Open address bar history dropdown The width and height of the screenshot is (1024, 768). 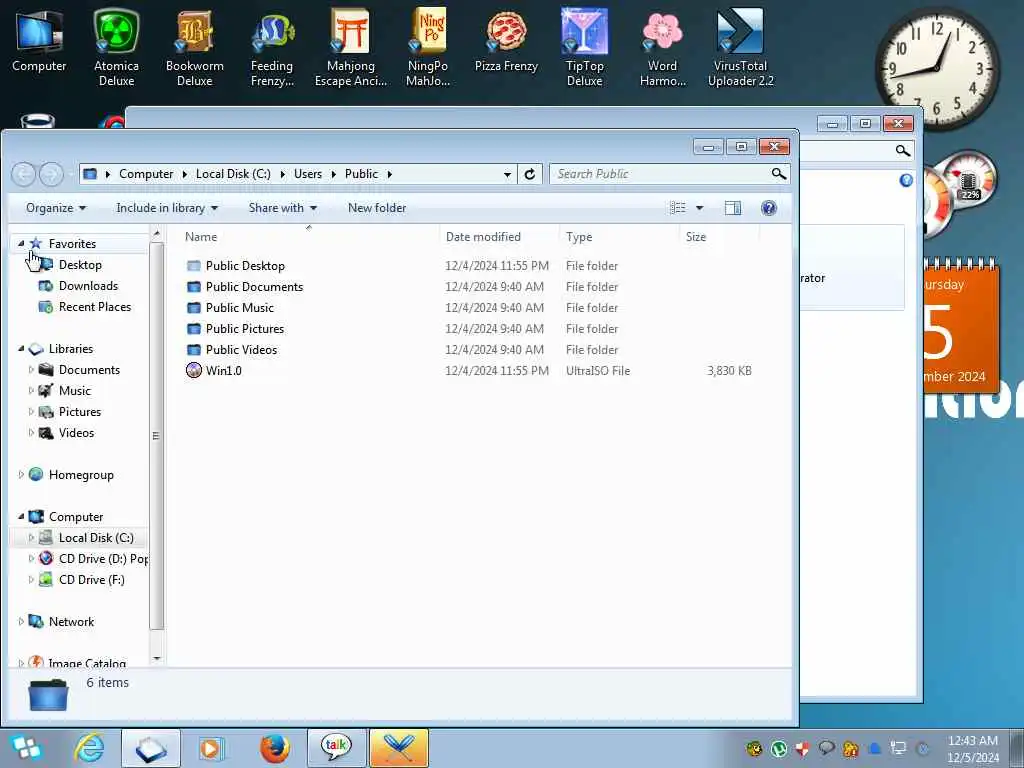[x=507, y=174]
